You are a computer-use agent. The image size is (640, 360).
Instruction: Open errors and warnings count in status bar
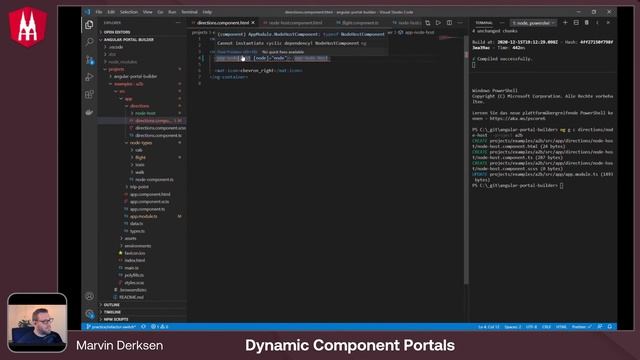click(160, 327)
